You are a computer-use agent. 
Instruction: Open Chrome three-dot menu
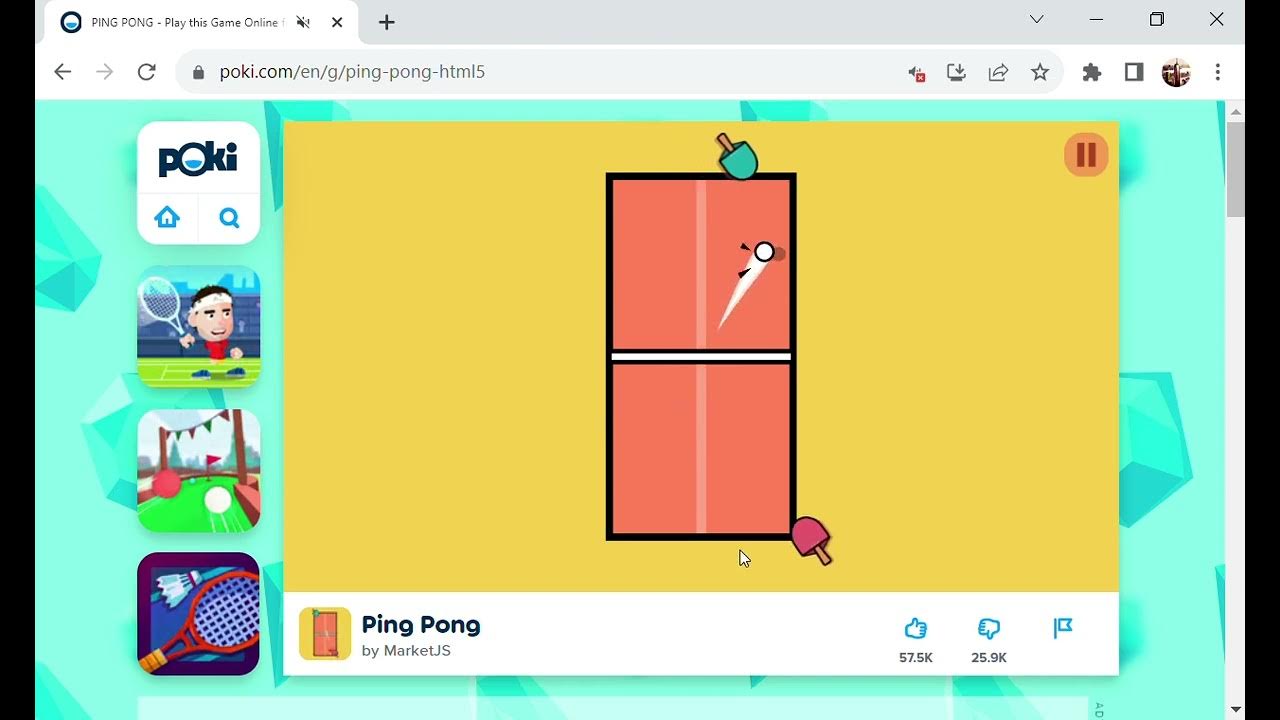[1217, 72]
